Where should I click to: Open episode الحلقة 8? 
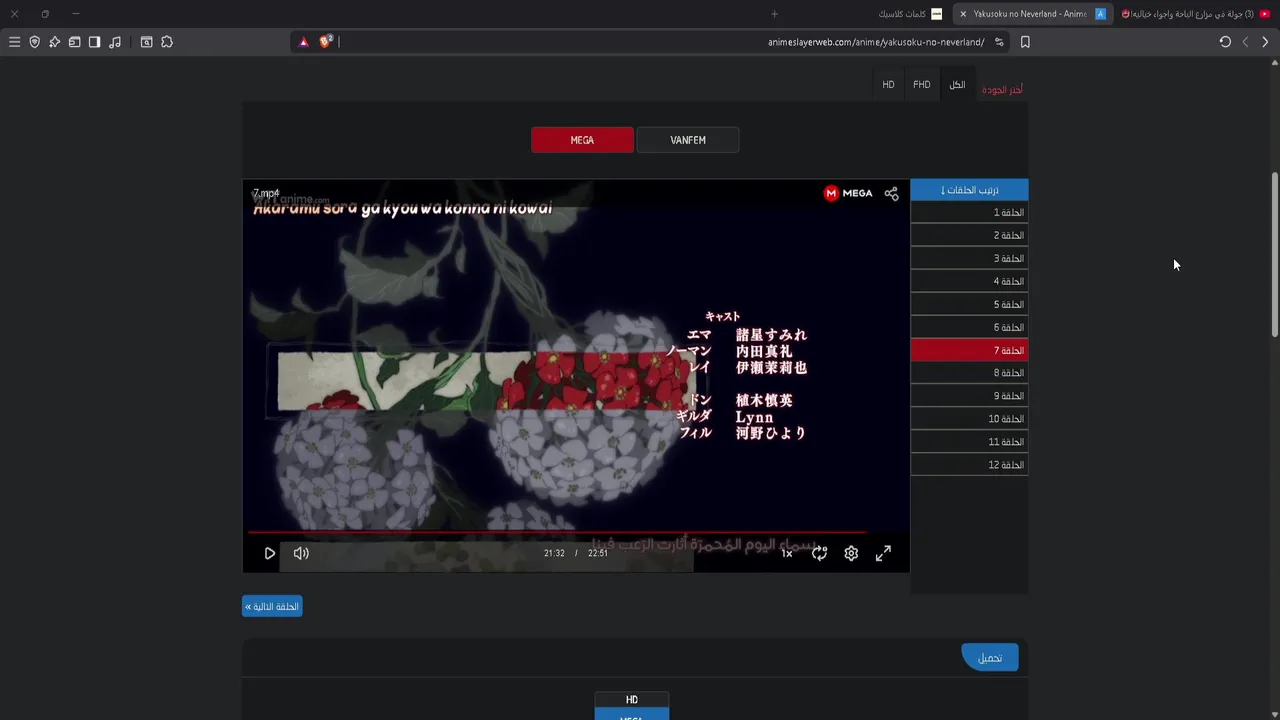tap(969, 373)
